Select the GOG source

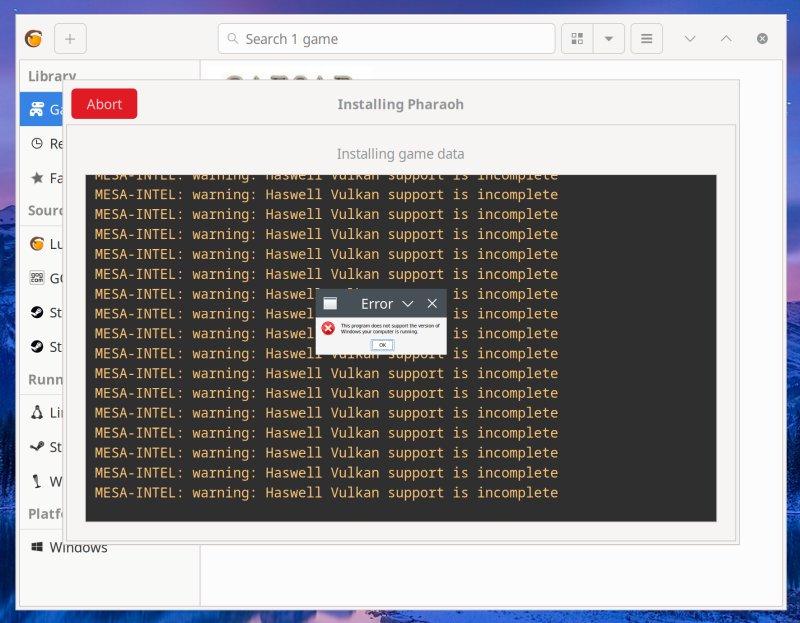point(55,278)
